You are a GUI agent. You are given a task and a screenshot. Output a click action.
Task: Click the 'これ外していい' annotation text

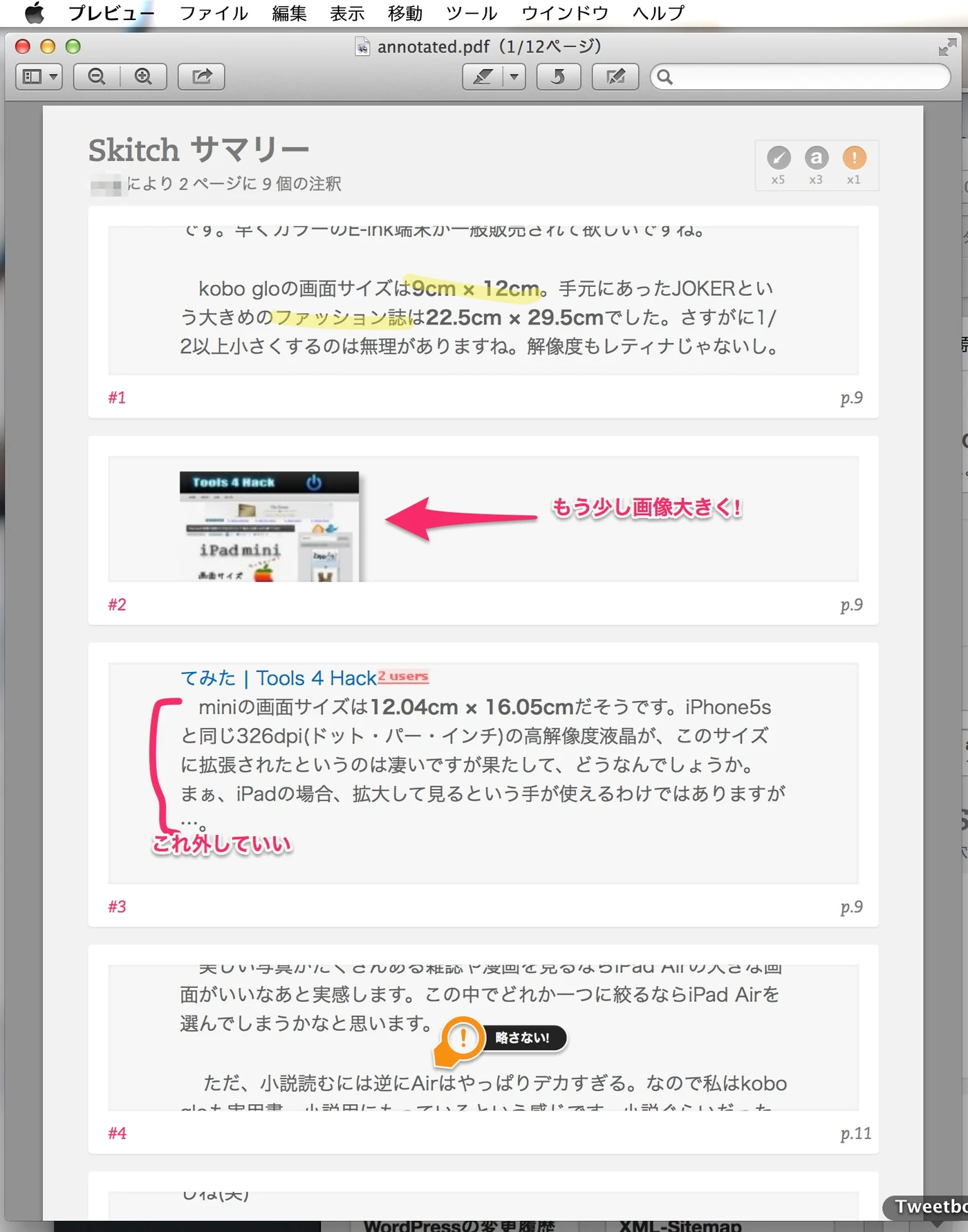click(x=222, y=843)
